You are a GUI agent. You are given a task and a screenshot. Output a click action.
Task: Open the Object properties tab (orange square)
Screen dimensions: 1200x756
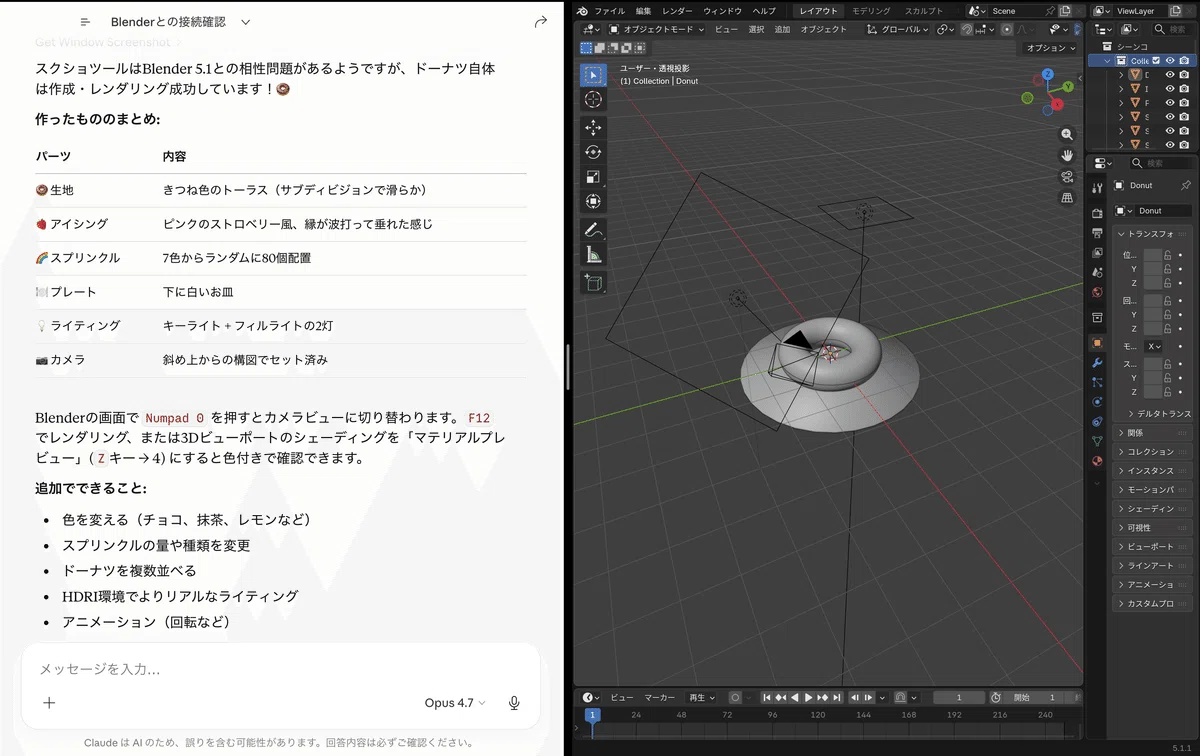1097,343
